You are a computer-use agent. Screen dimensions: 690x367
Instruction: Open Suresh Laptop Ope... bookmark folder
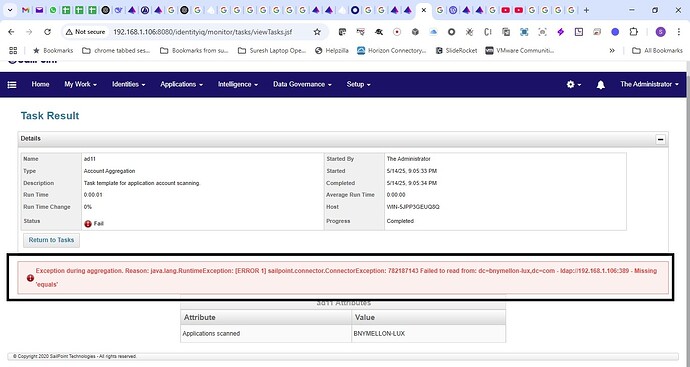point(272,51)
